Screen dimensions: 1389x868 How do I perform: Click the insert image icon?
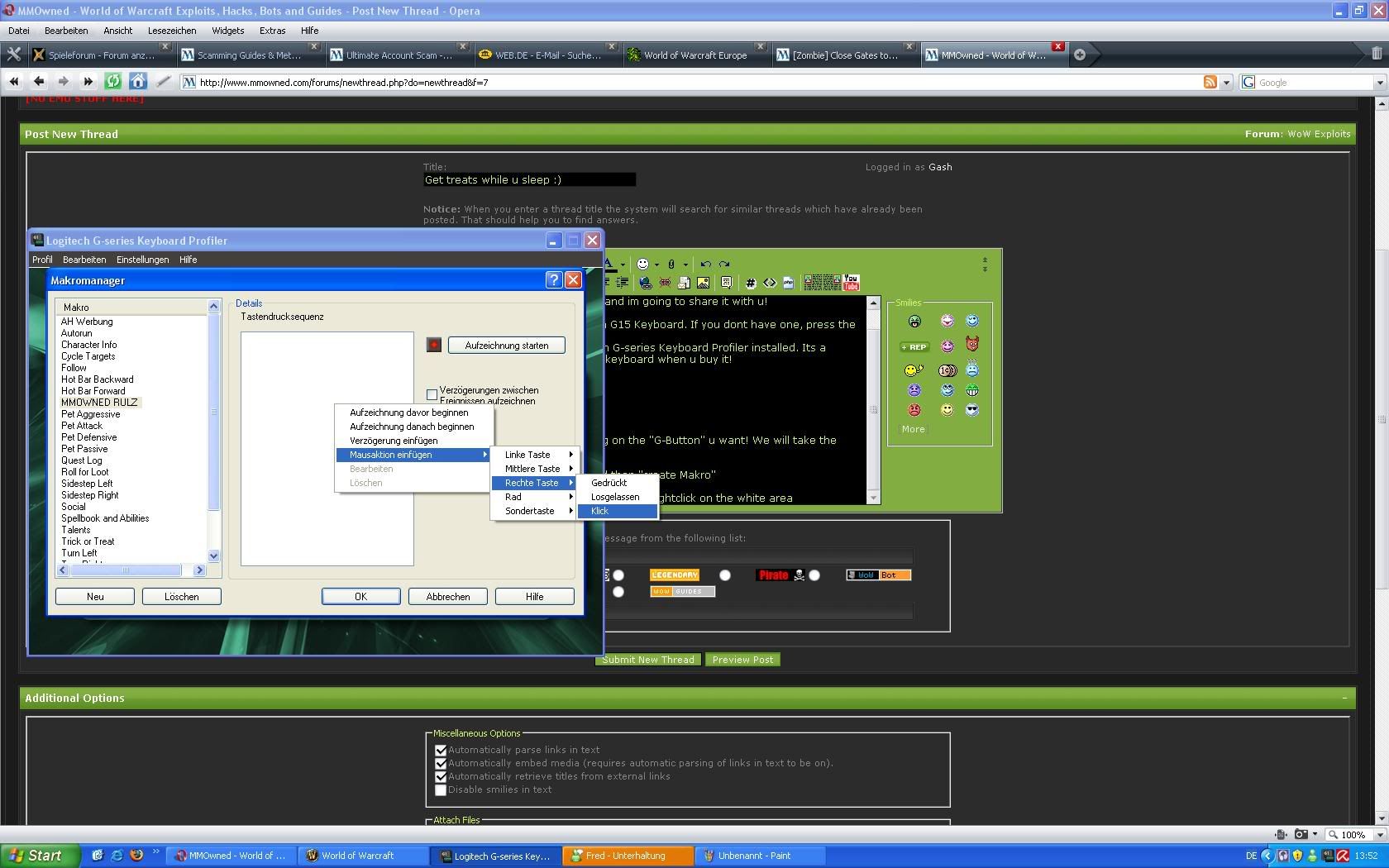704,283
